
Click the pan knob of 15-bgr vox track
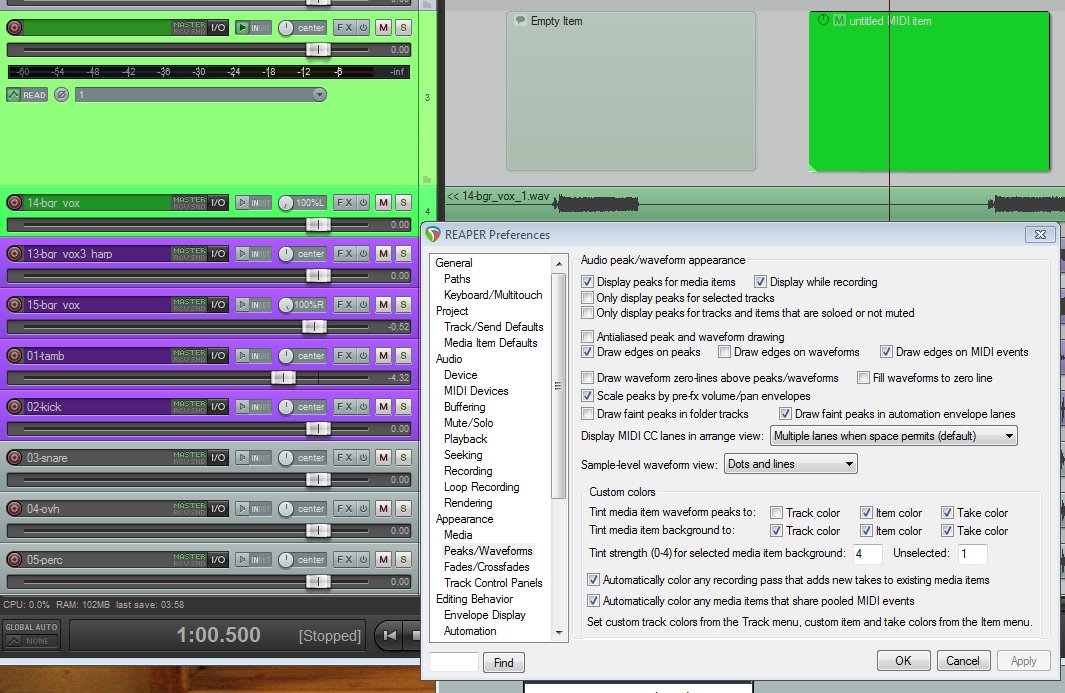coord(286,304)
